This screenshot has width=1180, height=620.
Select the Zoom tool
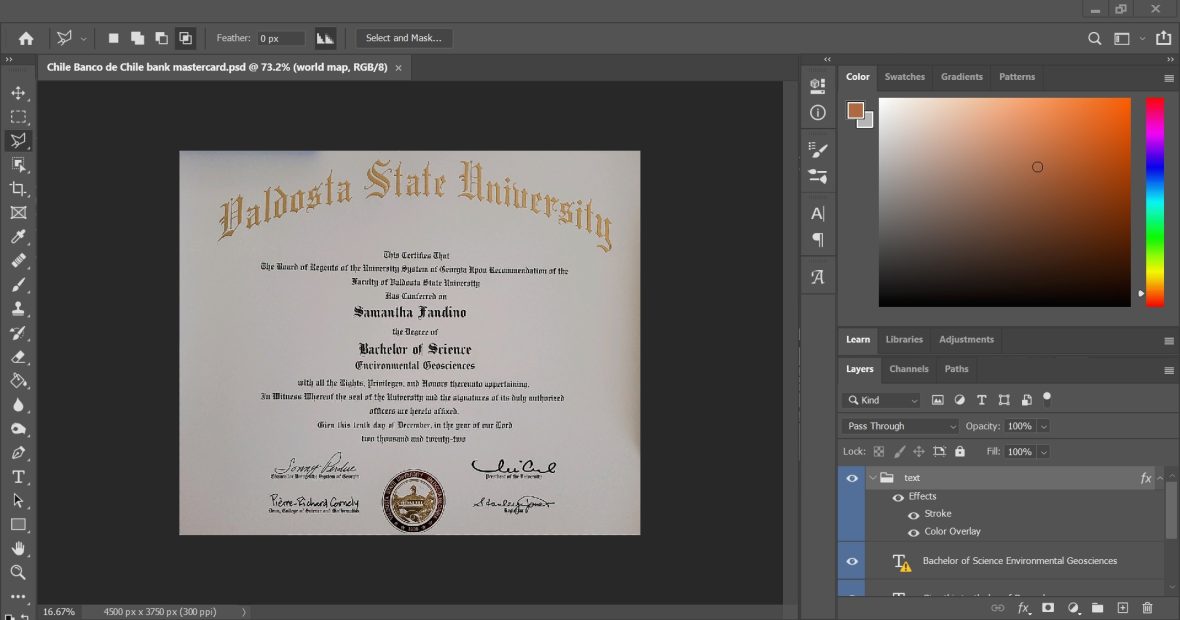[x=18, y=573]
